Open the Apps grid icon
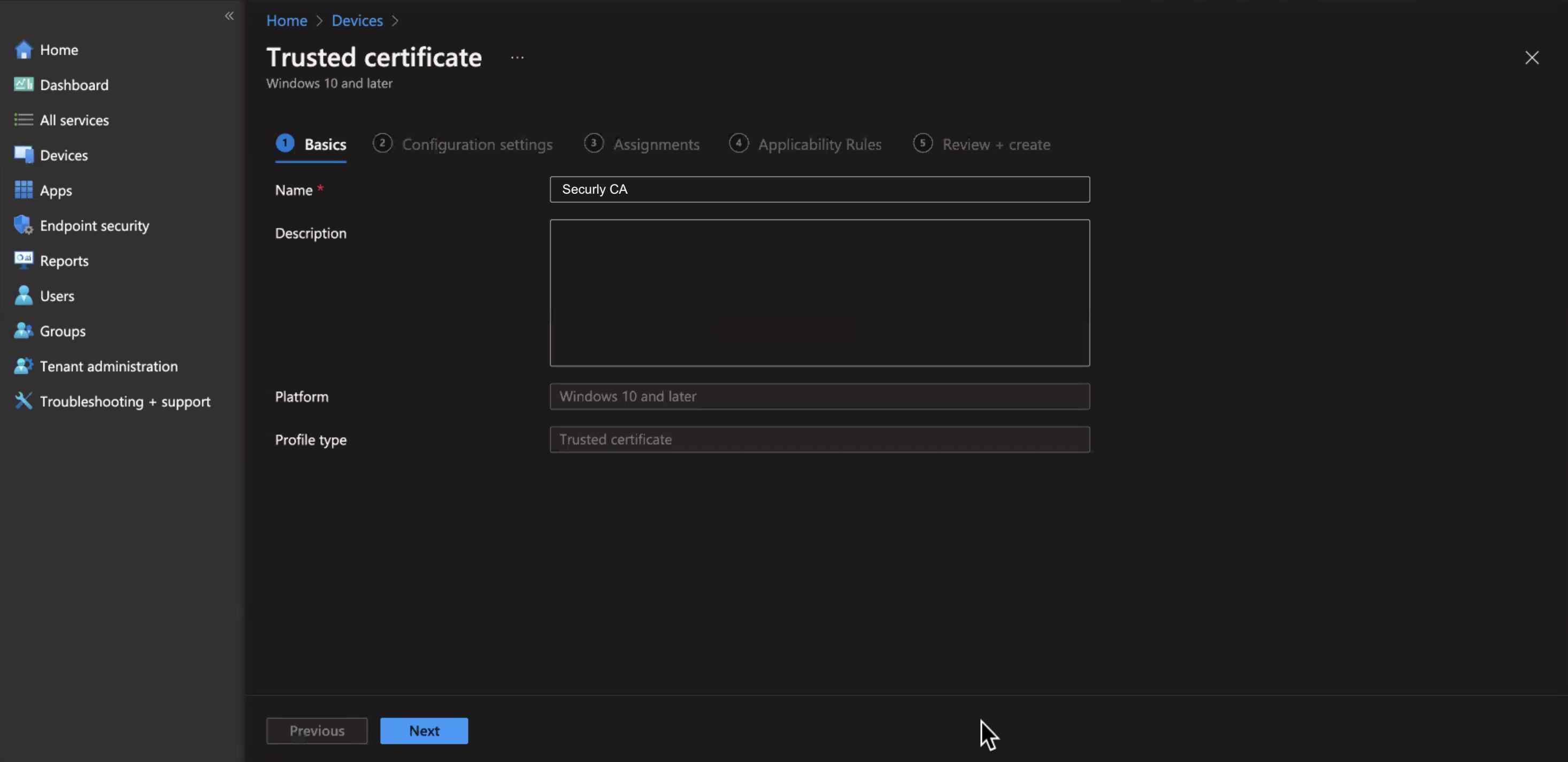Viewport: 1568px width, 762px height. 23,190
